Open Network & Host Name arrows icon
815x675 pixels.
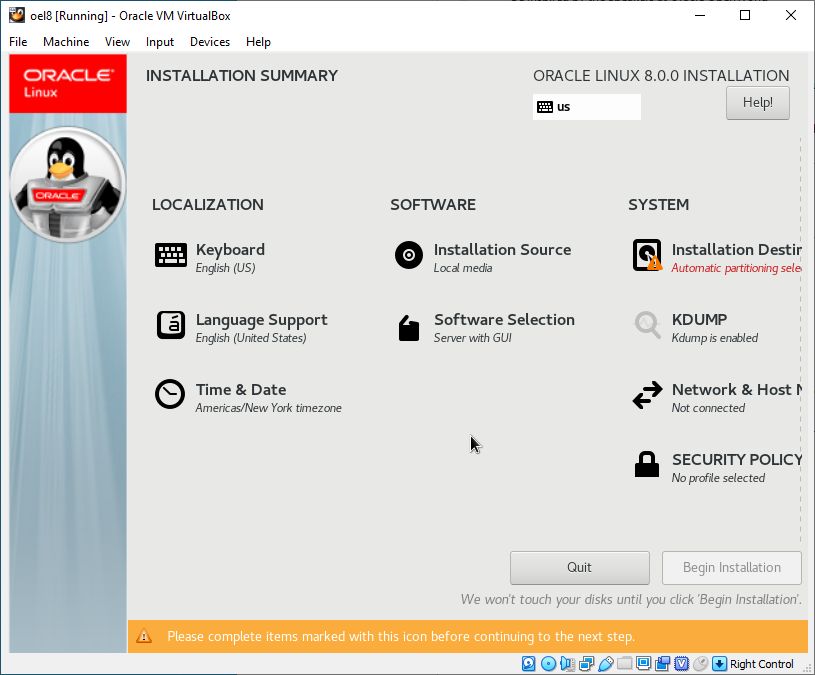coord(647,395)
